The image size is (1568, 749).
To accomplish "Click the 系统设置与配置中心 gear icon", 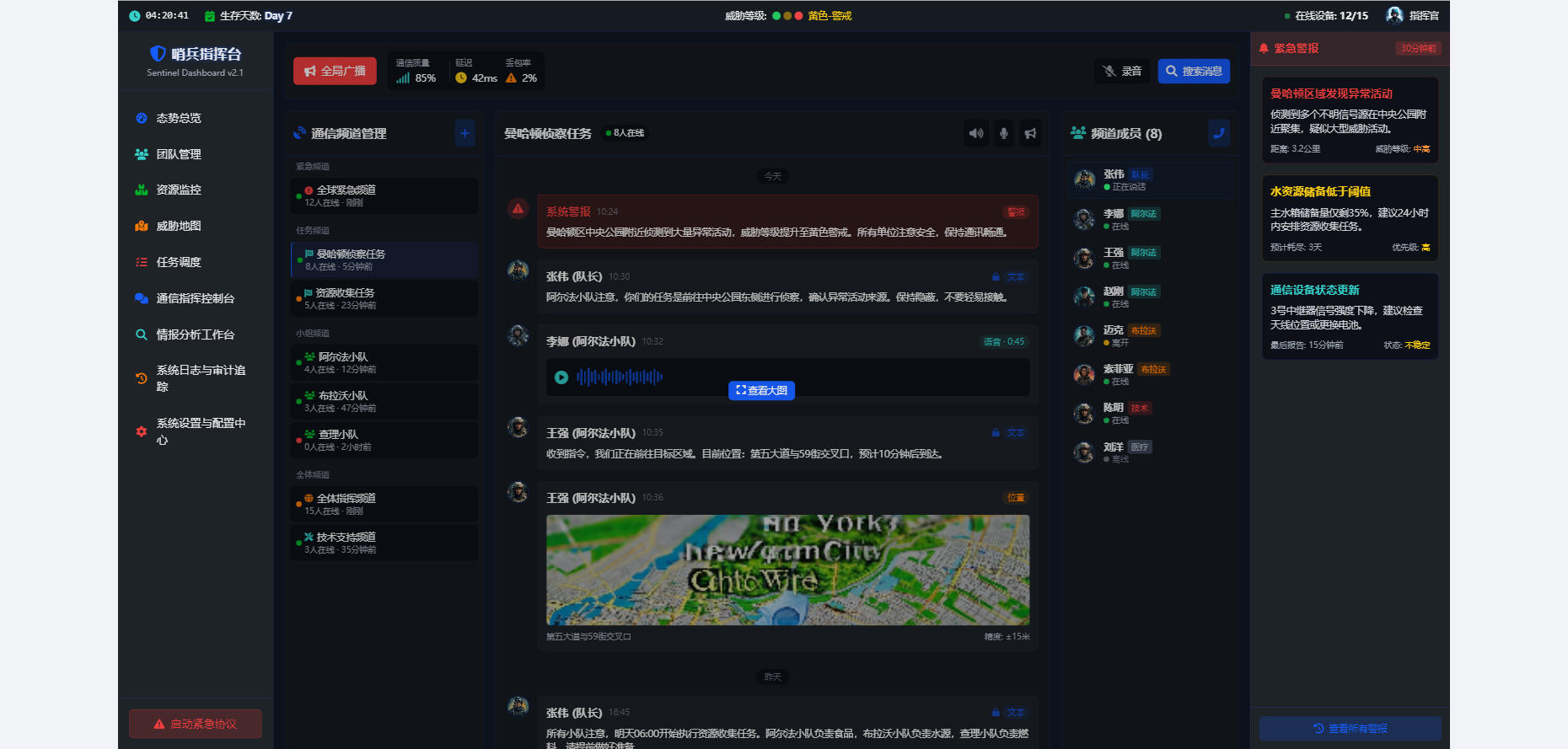I will click(142, 431).
